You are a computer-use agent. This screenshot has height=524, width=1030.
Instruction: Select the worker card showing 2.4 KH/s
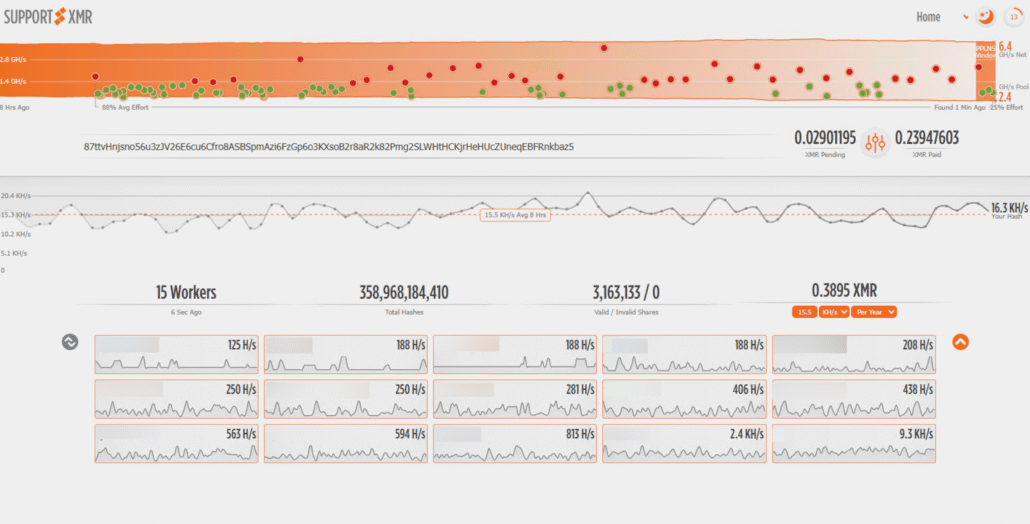(684, 443)
